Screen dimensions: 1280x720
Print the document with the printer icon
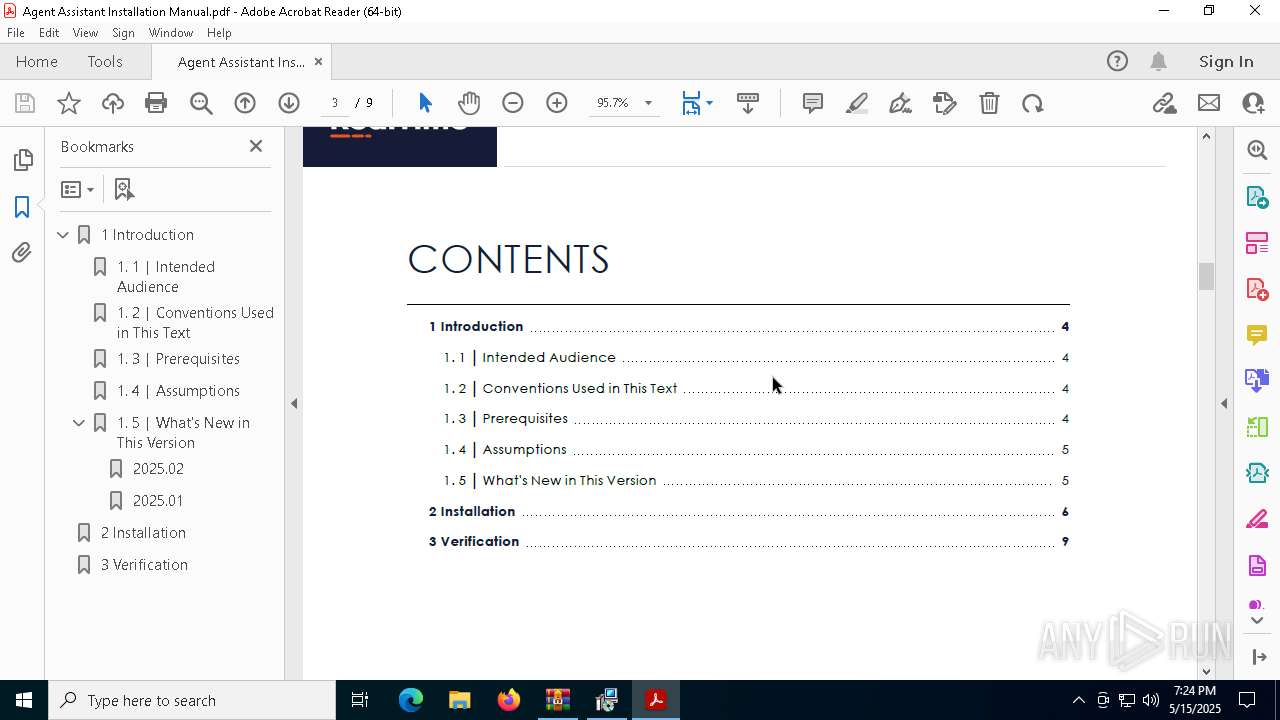[x=156, y=103]
